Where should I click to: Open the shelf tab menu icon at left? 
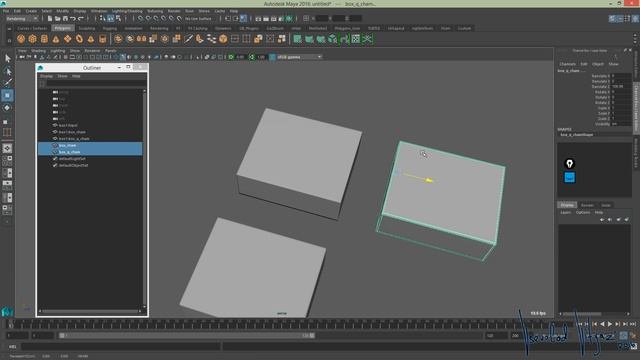click(x=9, y=29)
